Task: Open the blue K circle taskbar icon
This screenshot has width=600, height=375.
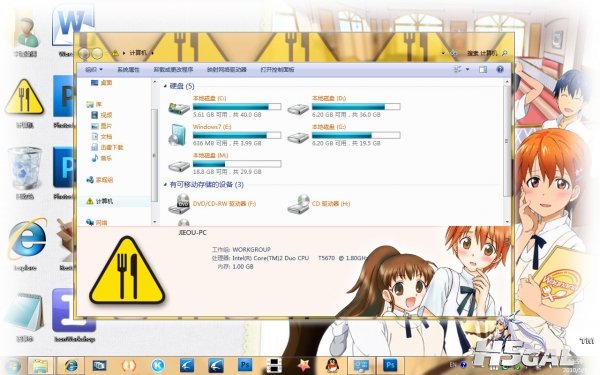Action: point(158,365)
